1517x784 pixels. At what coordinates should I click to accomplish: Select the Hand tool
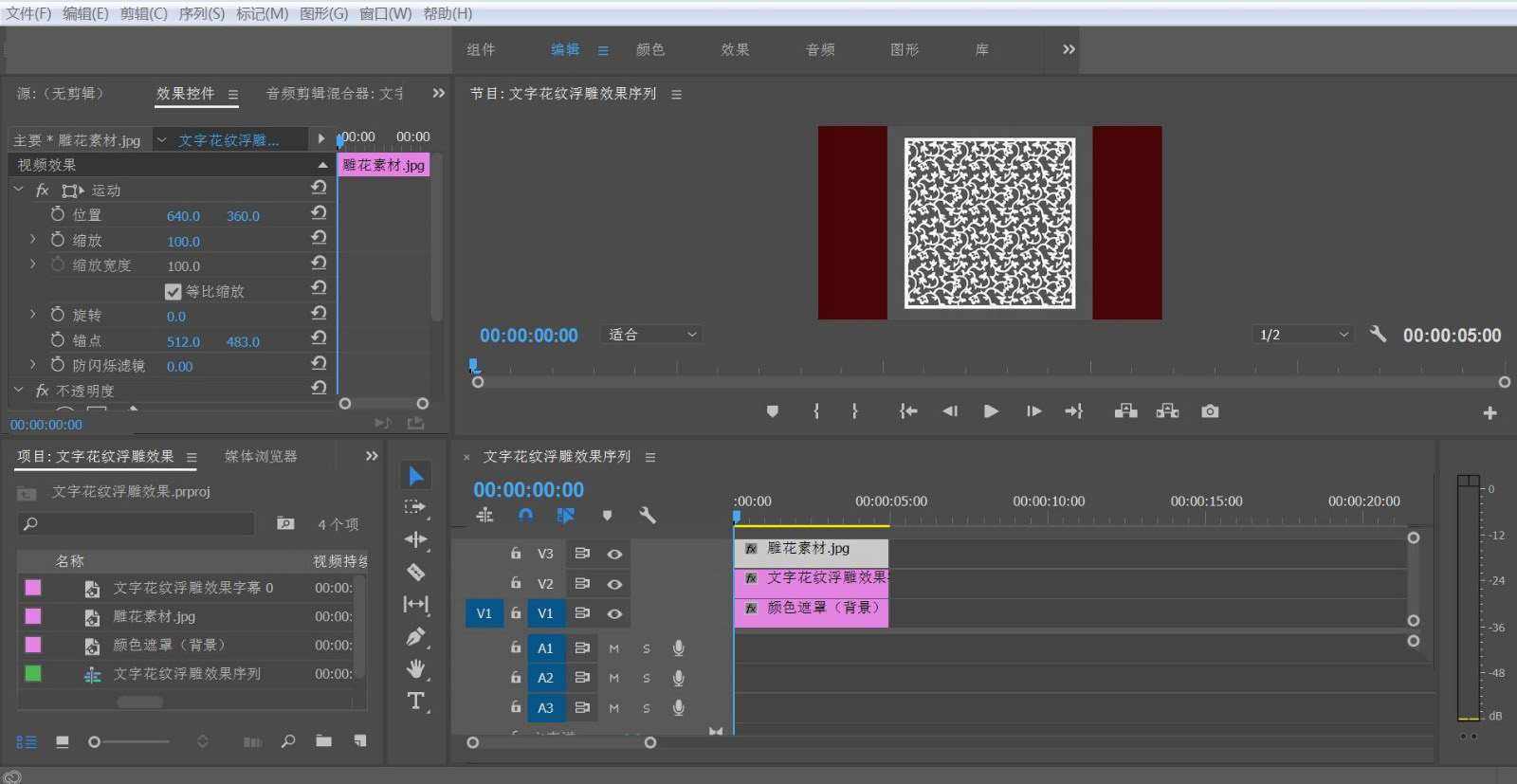[415, 669]
